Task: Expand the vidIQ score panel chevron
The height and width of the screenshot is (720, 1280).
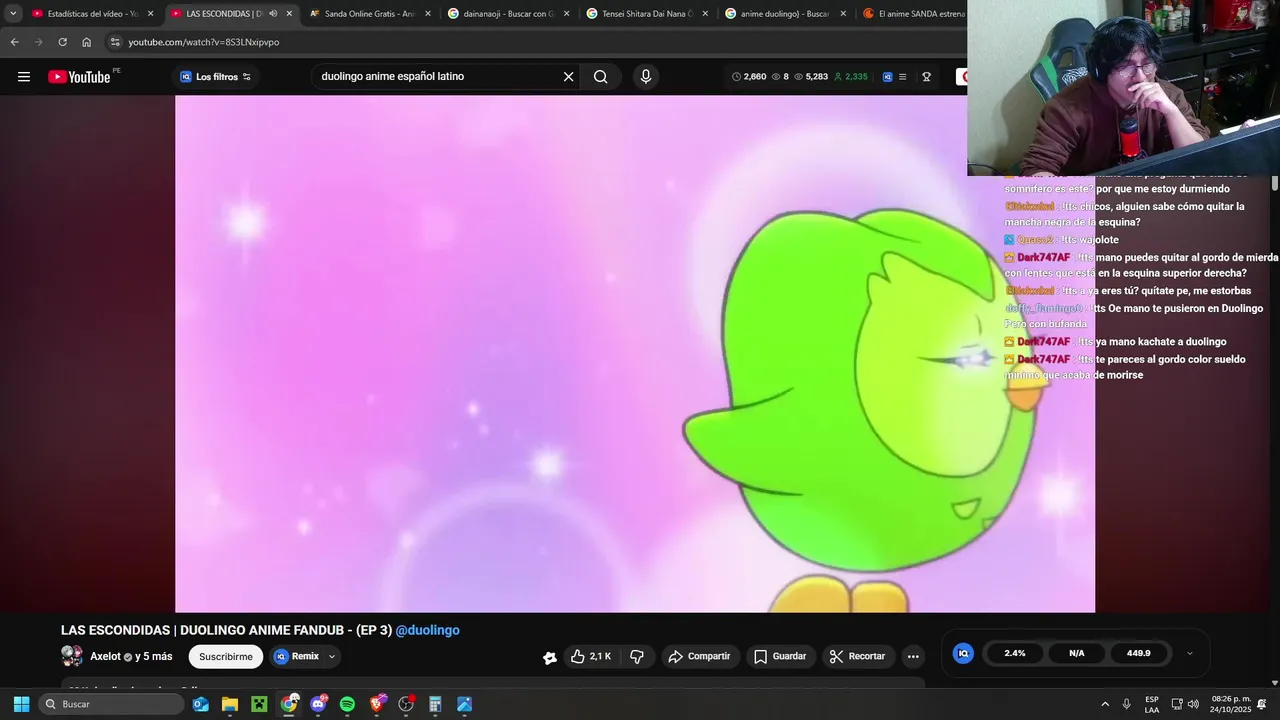Action: (1189, 653)
